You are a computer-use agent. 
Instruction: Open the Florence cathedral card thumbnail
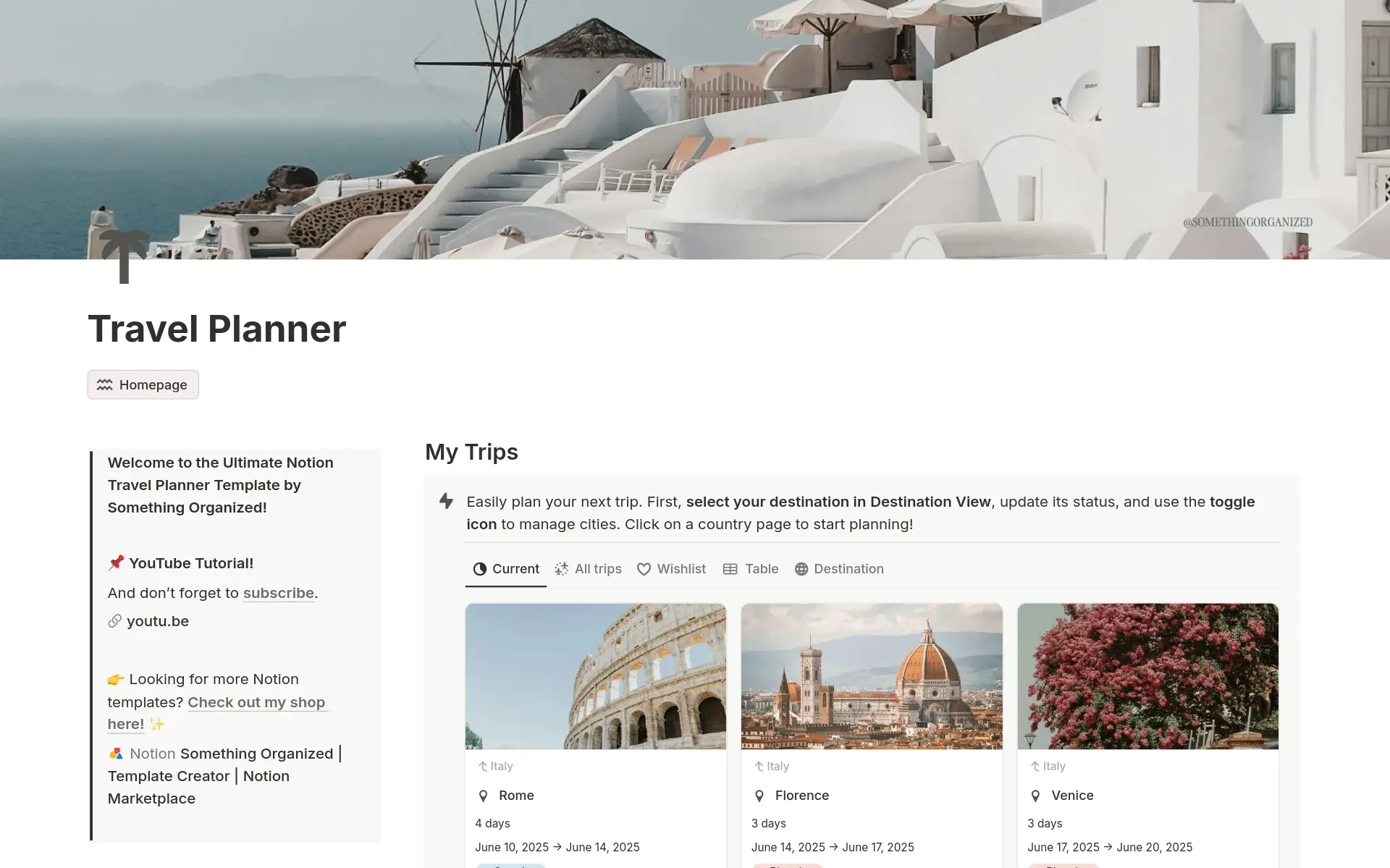[x=872, y=676]
